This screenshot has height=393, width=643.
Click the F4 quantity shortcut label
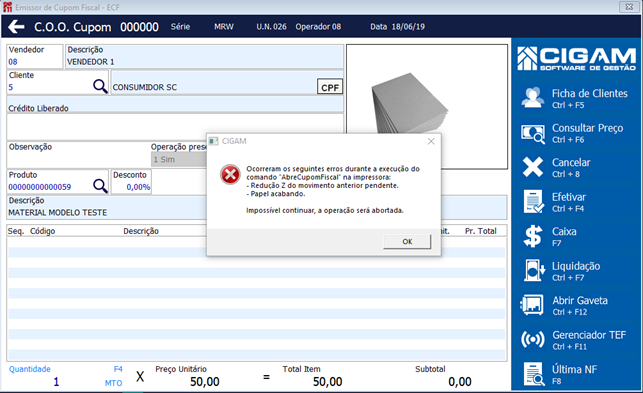[118, 369]
